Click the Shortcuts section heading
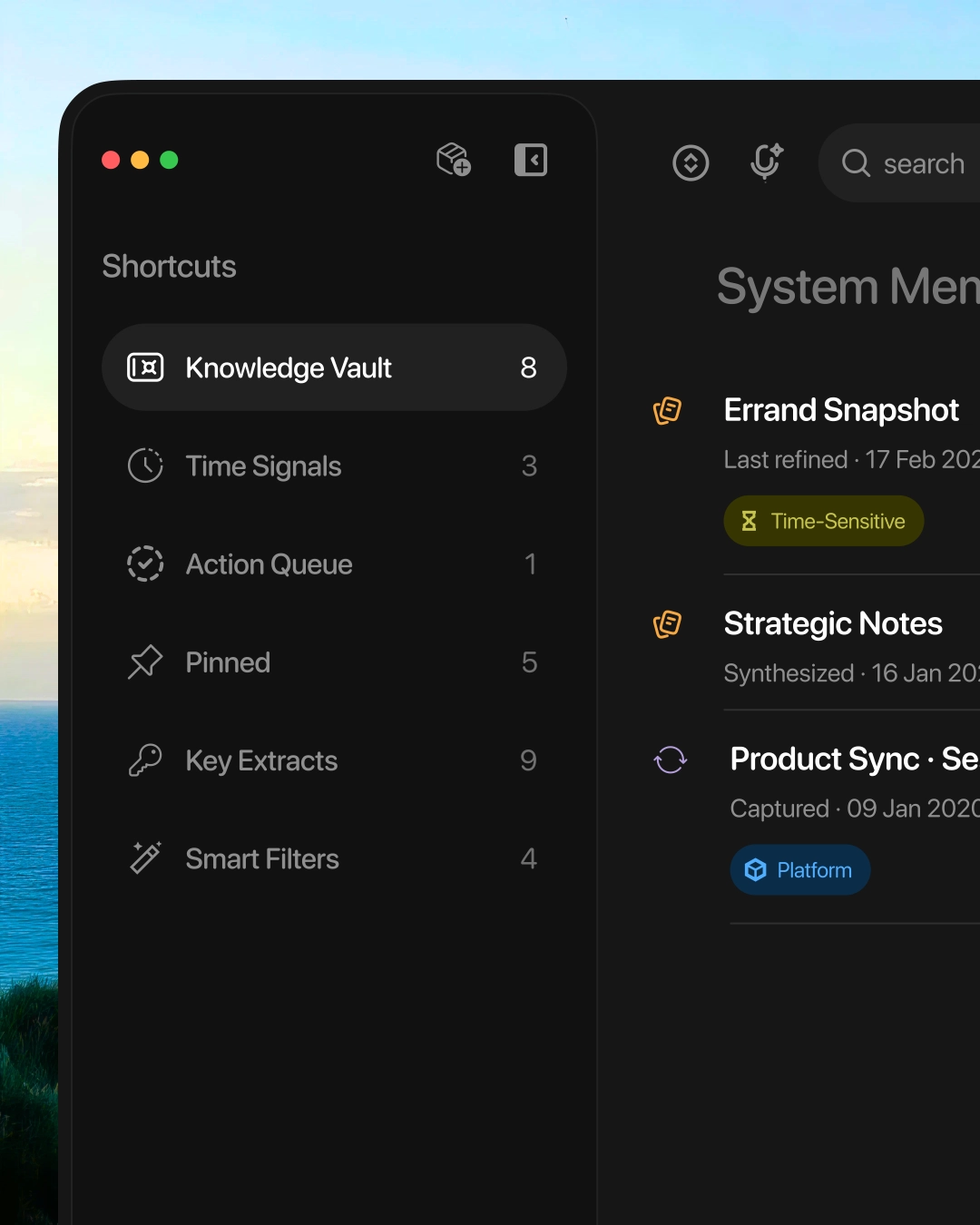 (x=169, y=267)
